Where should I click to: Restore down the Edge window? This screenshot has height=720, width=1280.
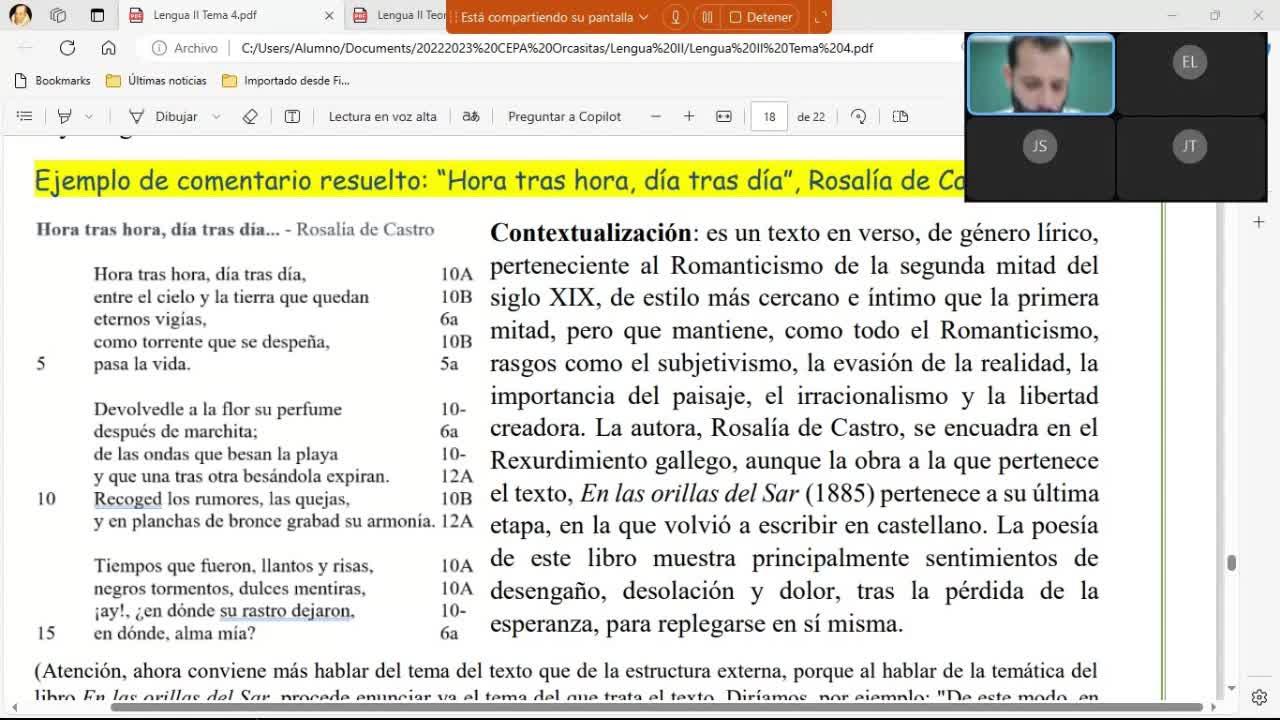point(1215,15)
